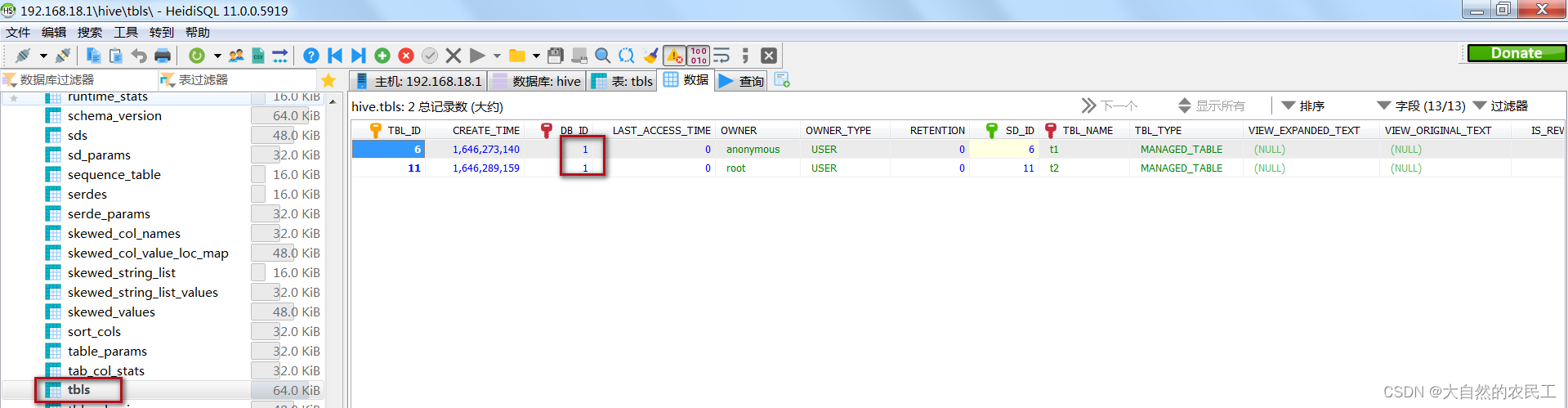1568x408 pixels.
Task: Select the table_params tree item
Action: [x=107, y=352]
